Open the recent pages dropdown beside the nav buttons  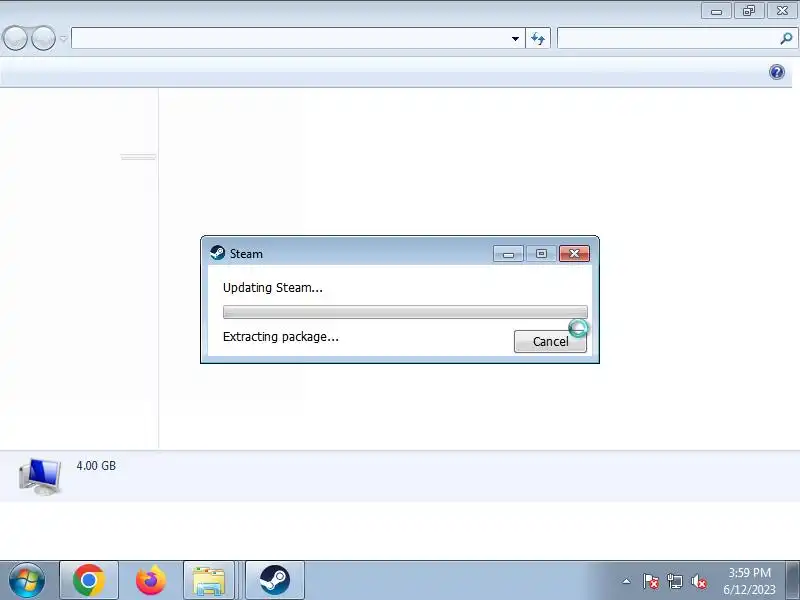[x=63, y=39]
